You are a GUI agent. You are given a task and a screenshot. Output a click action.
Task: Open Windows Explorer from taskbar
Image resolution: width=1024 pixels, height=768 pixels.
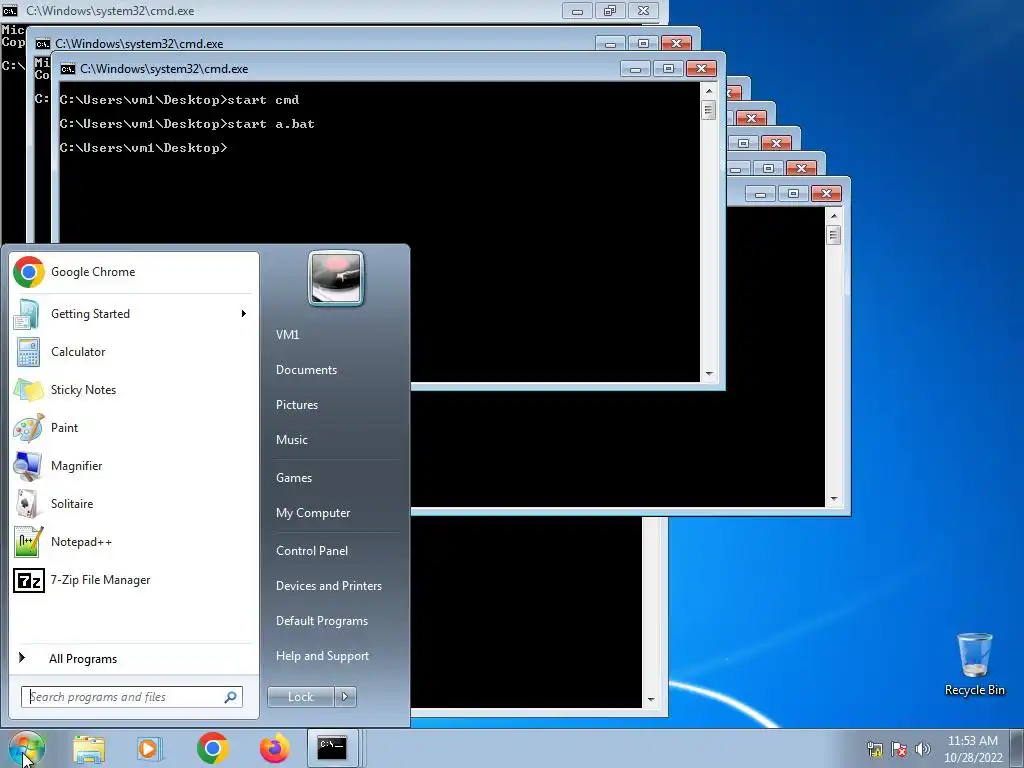89,749
